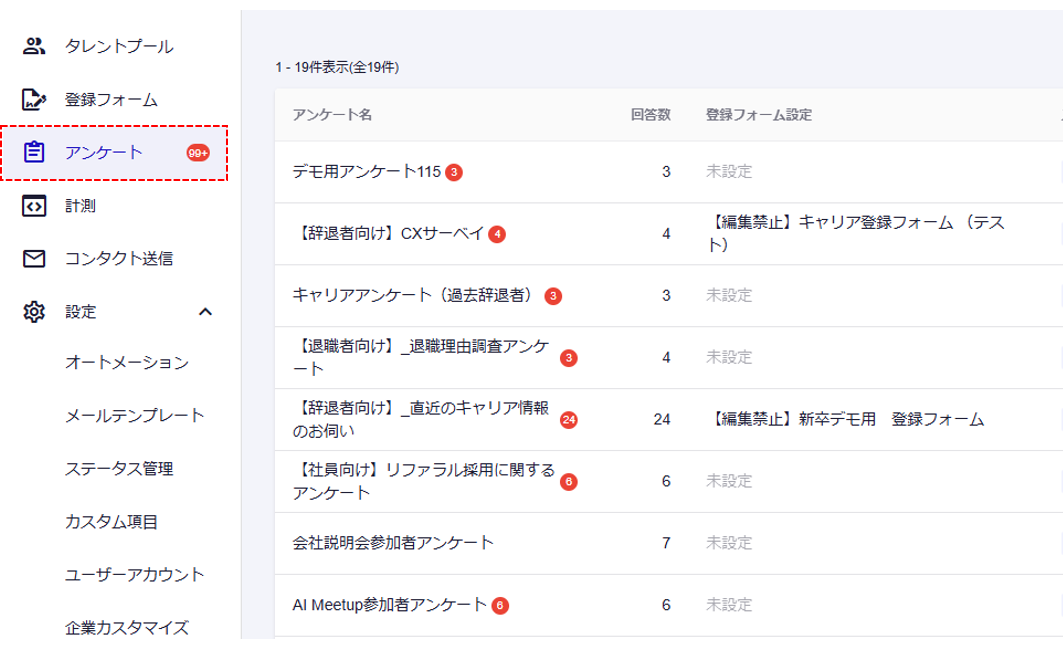Click the red 24 badge in survey list
This screenshot has height=652, width=1063.
[x=569, y=419]
